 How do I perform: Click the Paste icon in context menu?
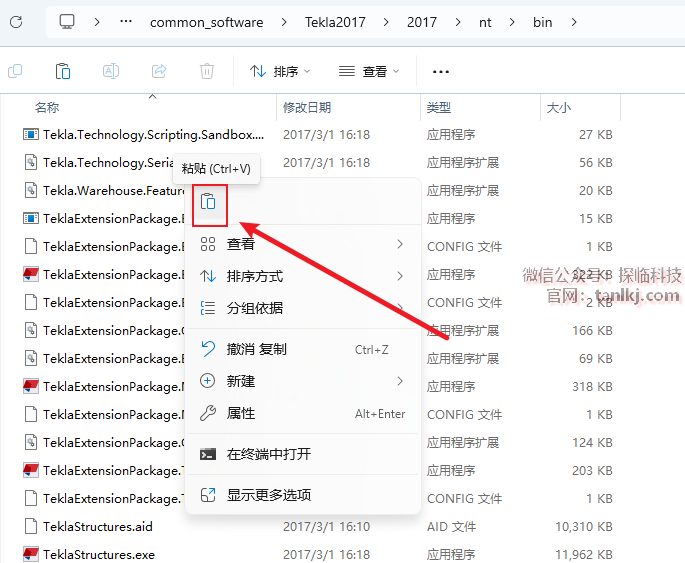[x=208, y=202]
